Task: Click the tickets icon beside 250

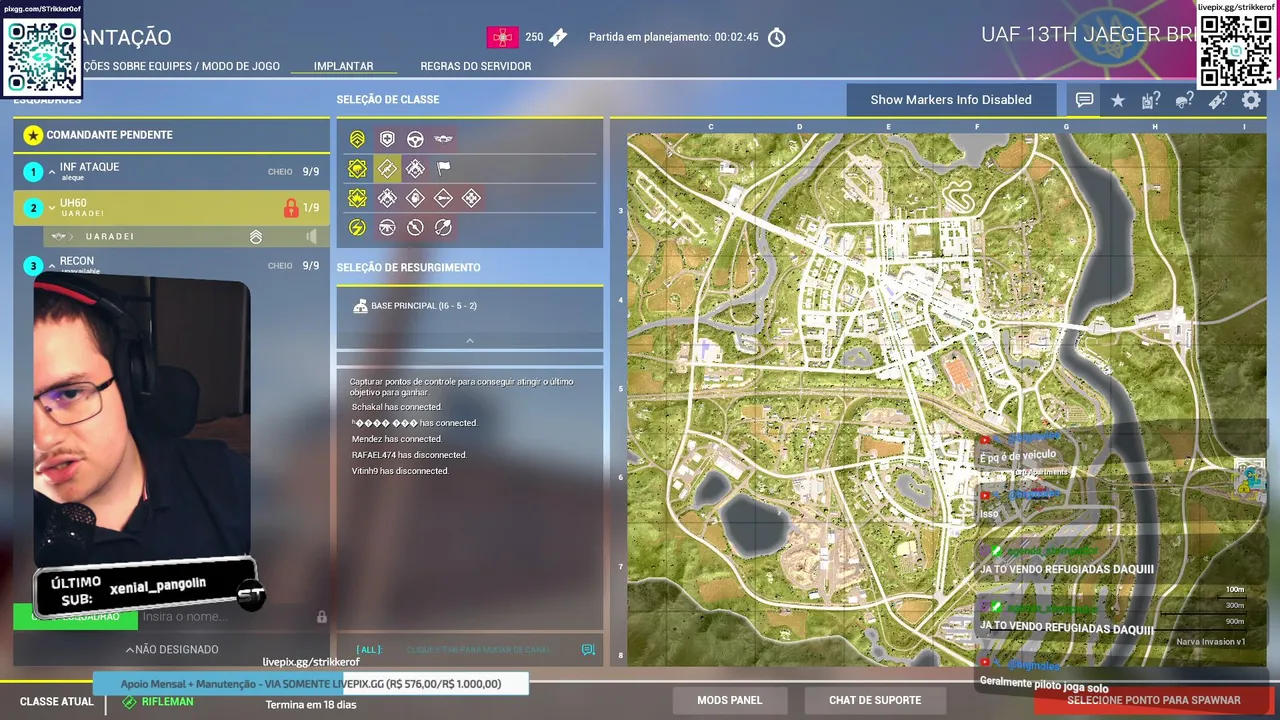Action: click(x=558, y=38)
